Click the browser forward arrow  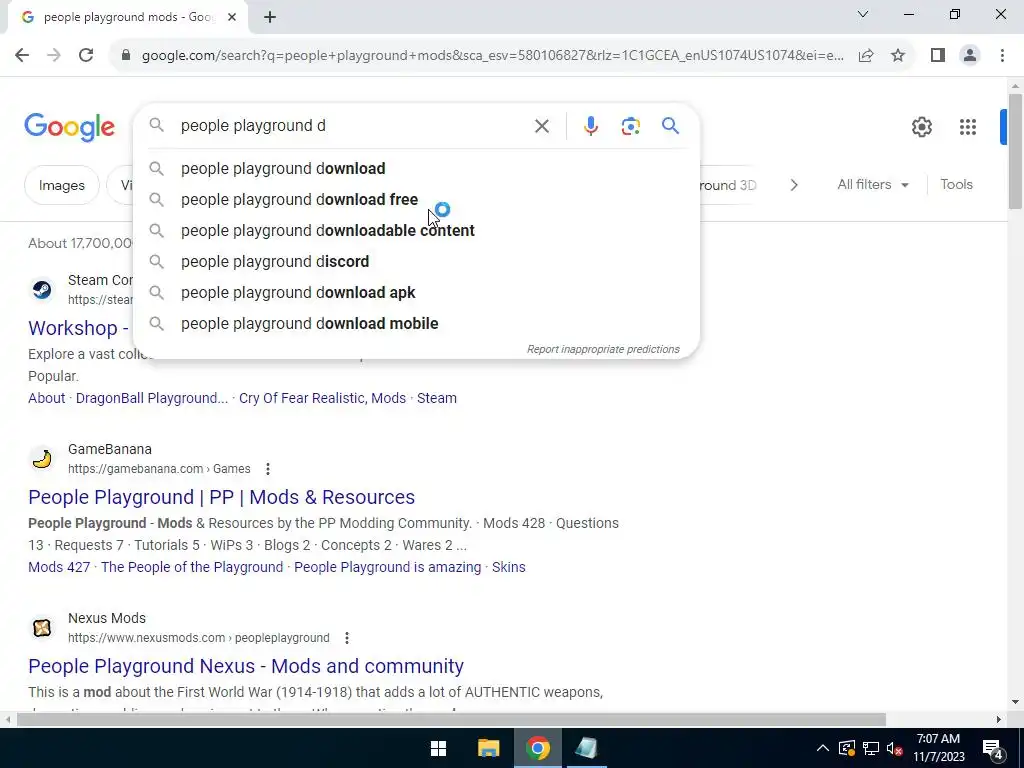point(54,56)
